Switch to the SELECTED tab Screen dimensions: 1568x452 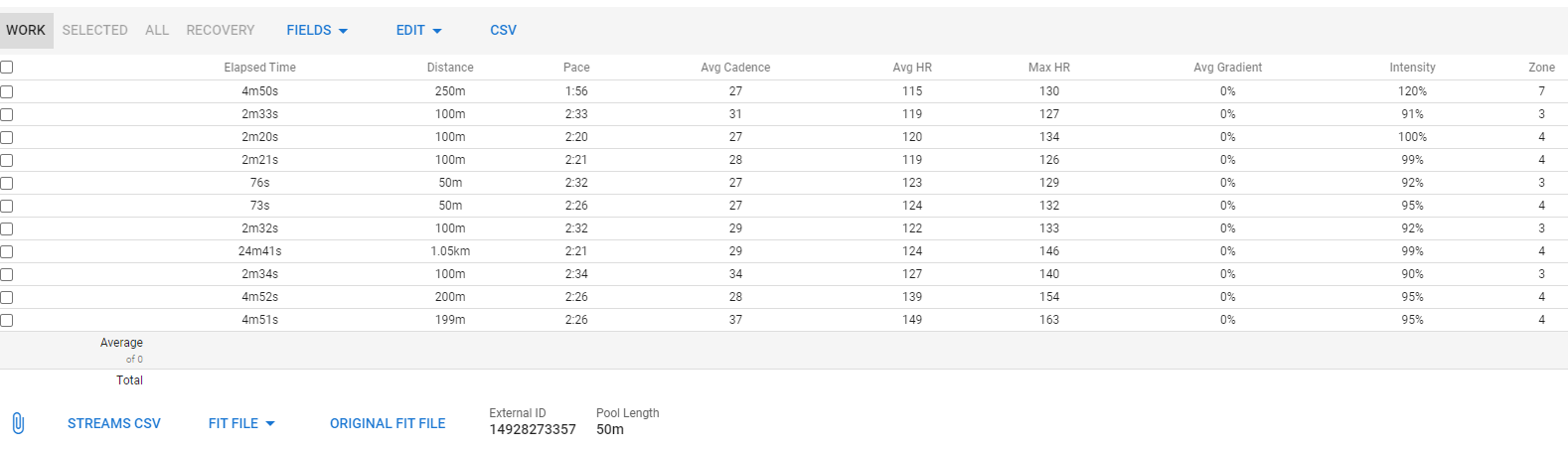94,30
